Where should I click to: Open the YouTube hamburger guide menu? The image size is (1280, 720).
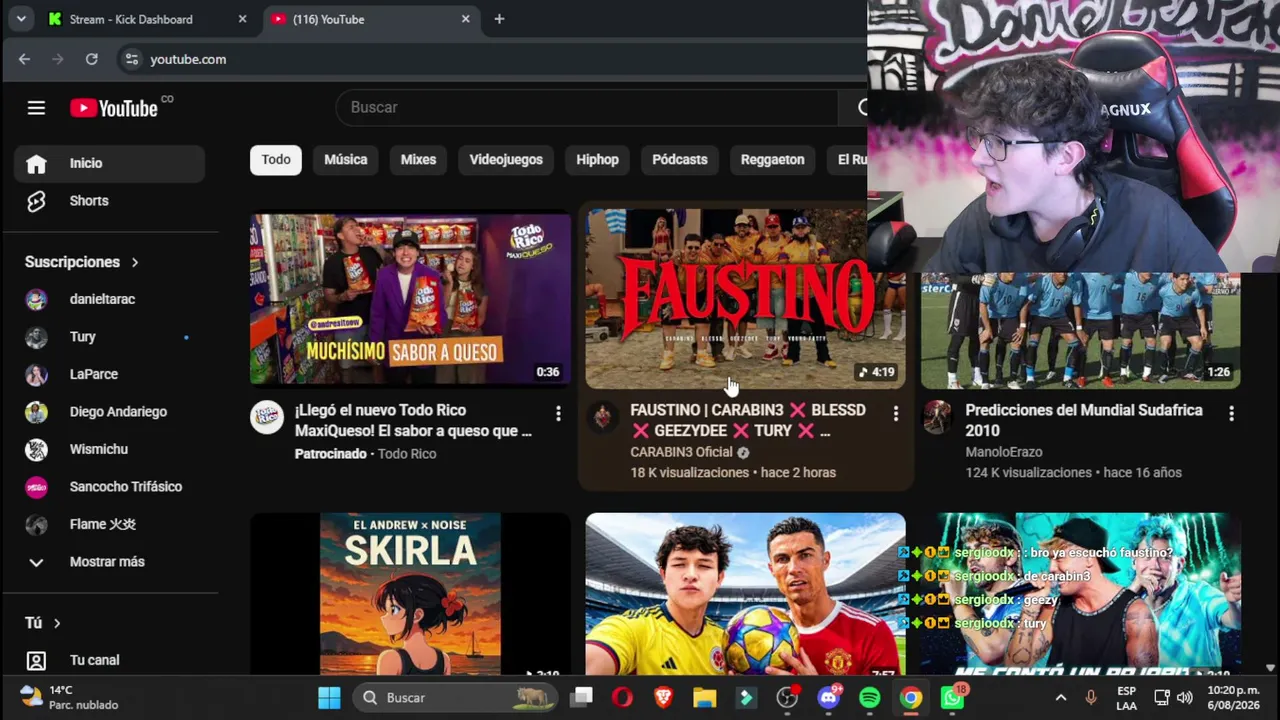coord(36,108)
